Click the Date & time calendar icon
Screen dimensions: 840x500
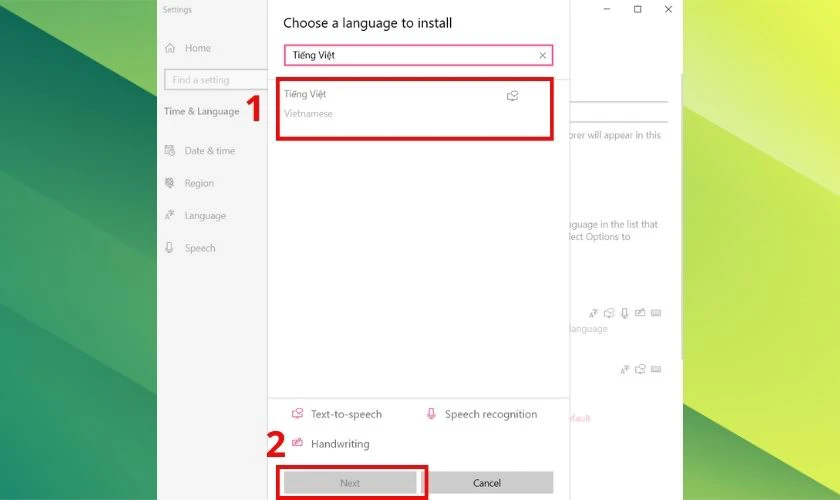(x=170, y=151)
